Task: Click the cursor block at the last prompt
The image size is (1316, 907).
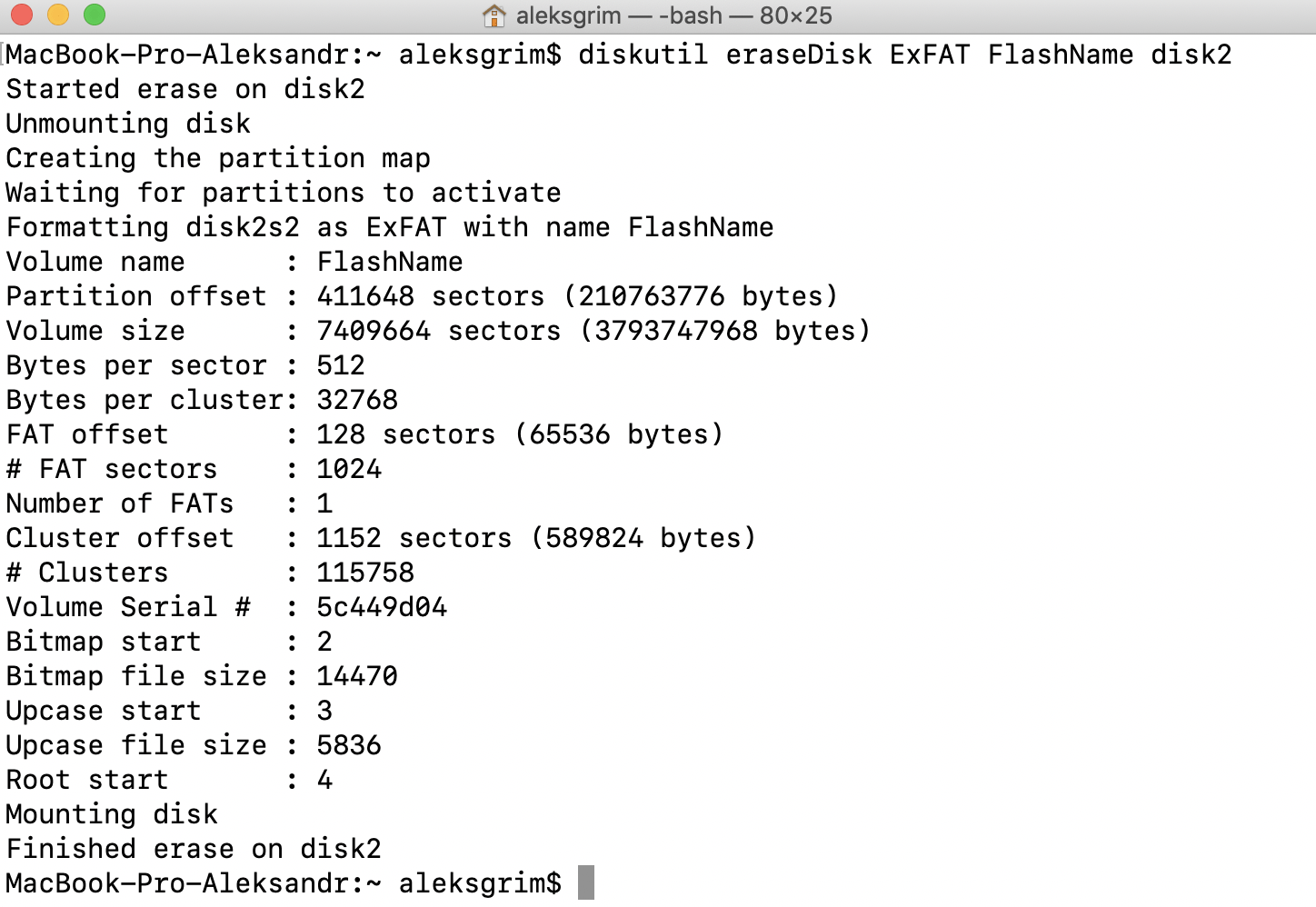Action: (x=586, y=882)
